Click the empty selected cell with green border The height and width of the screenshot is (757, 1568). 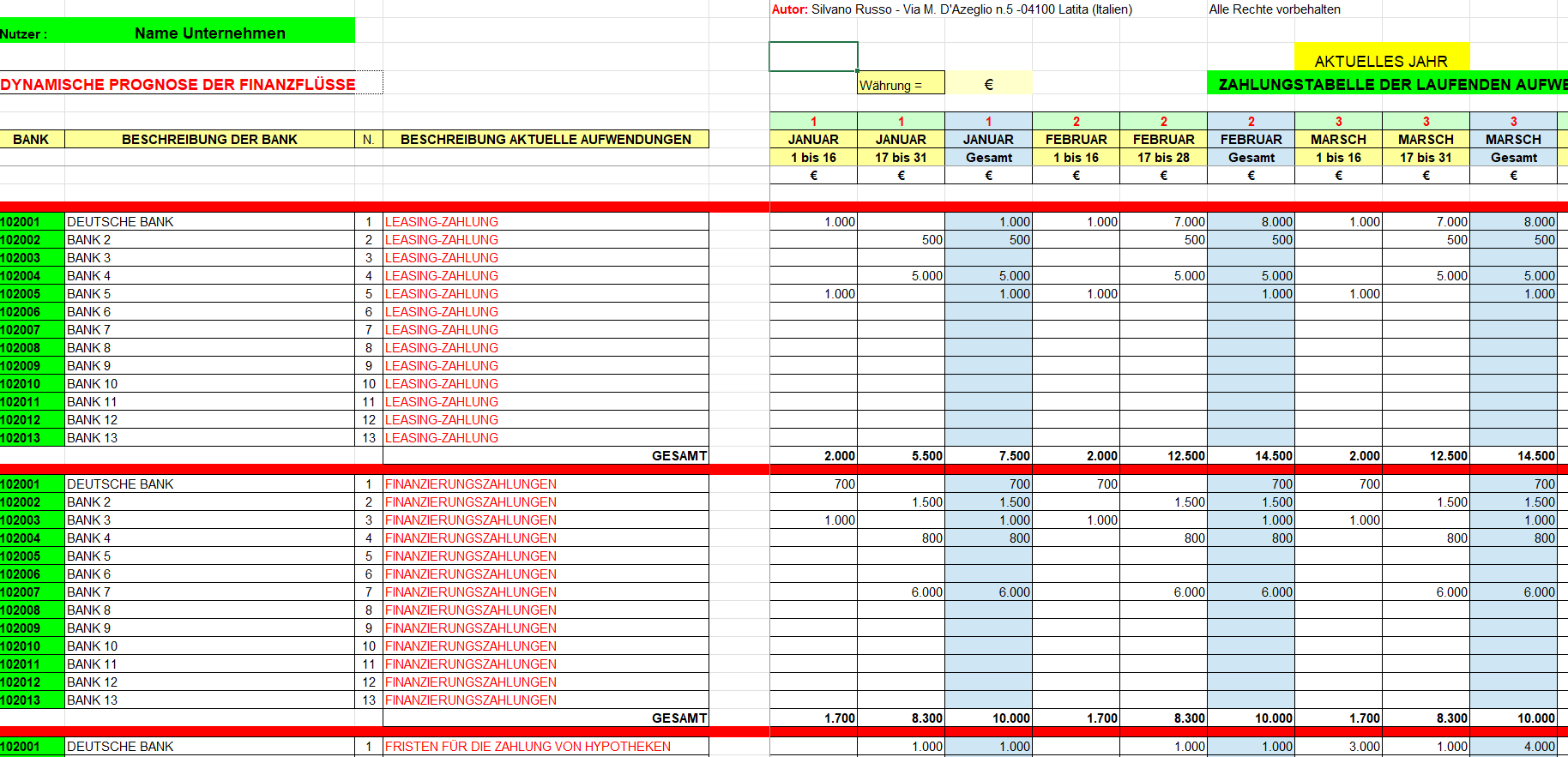coord(813,57)
